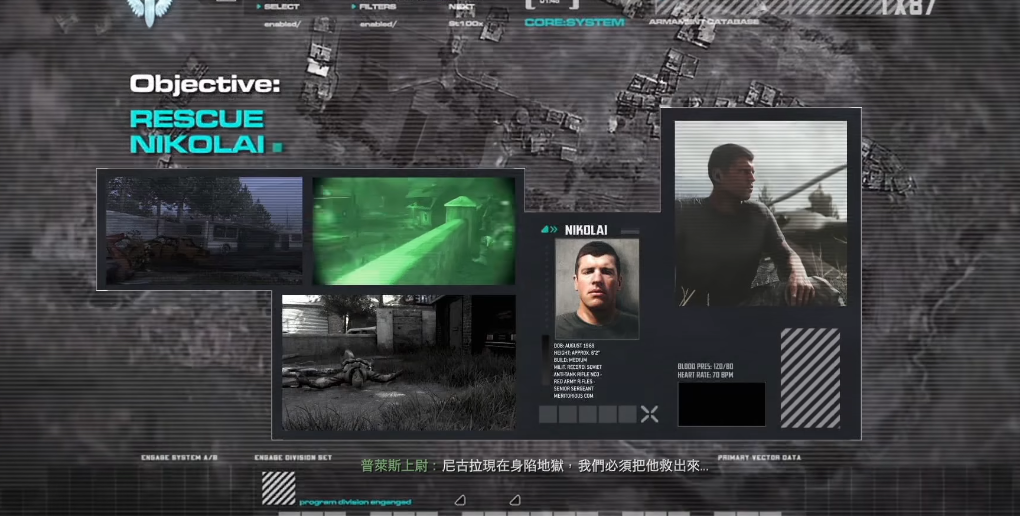Expand the FILTERS arrow option in top bar
The image size is (1020, 516).
(x=374, y=7)
